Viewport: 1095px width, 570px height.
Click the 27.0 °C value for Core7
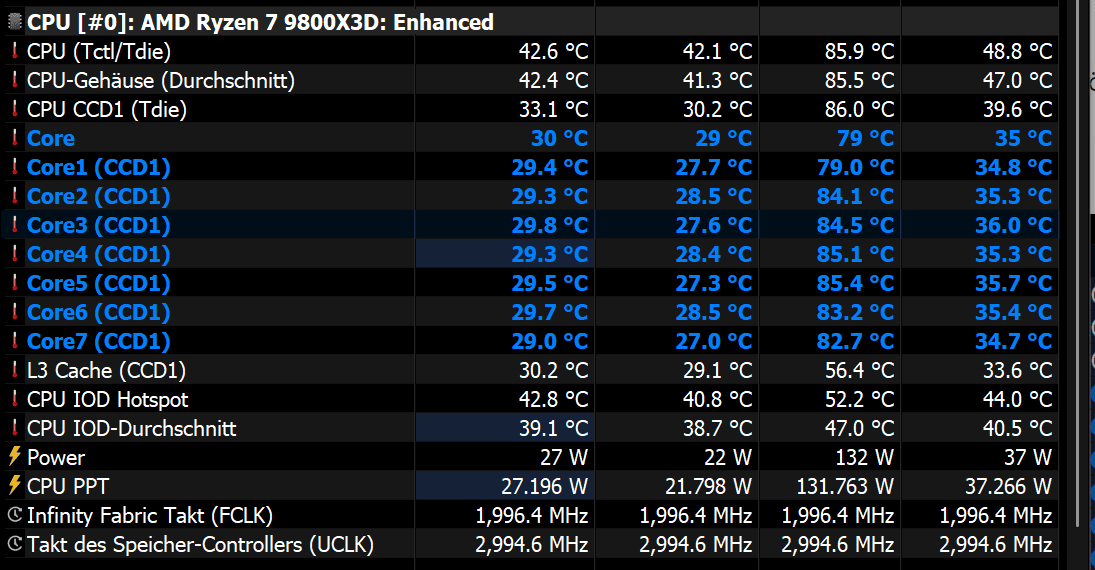point(714,341)
